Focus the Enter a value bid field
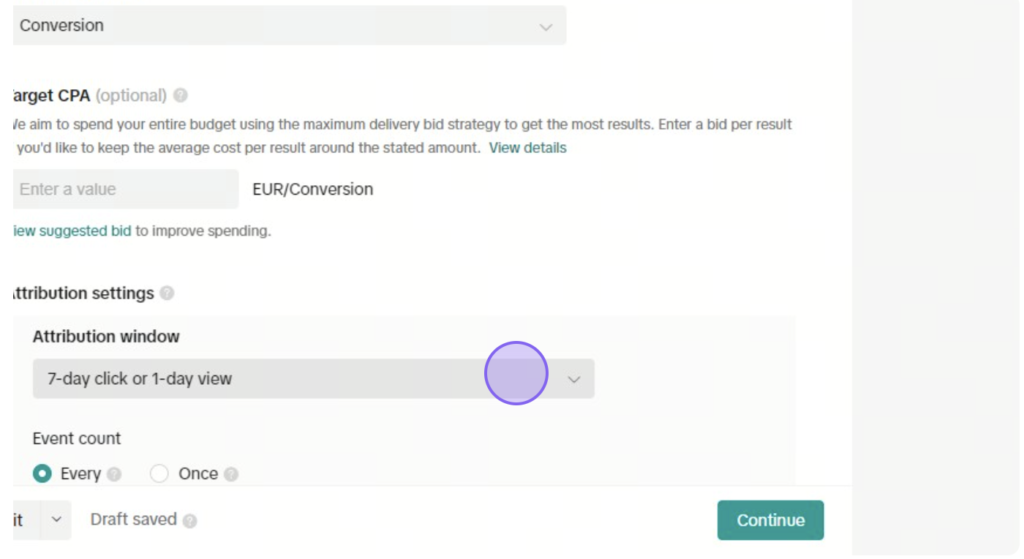1024x559 pixels. click(125, 189)
